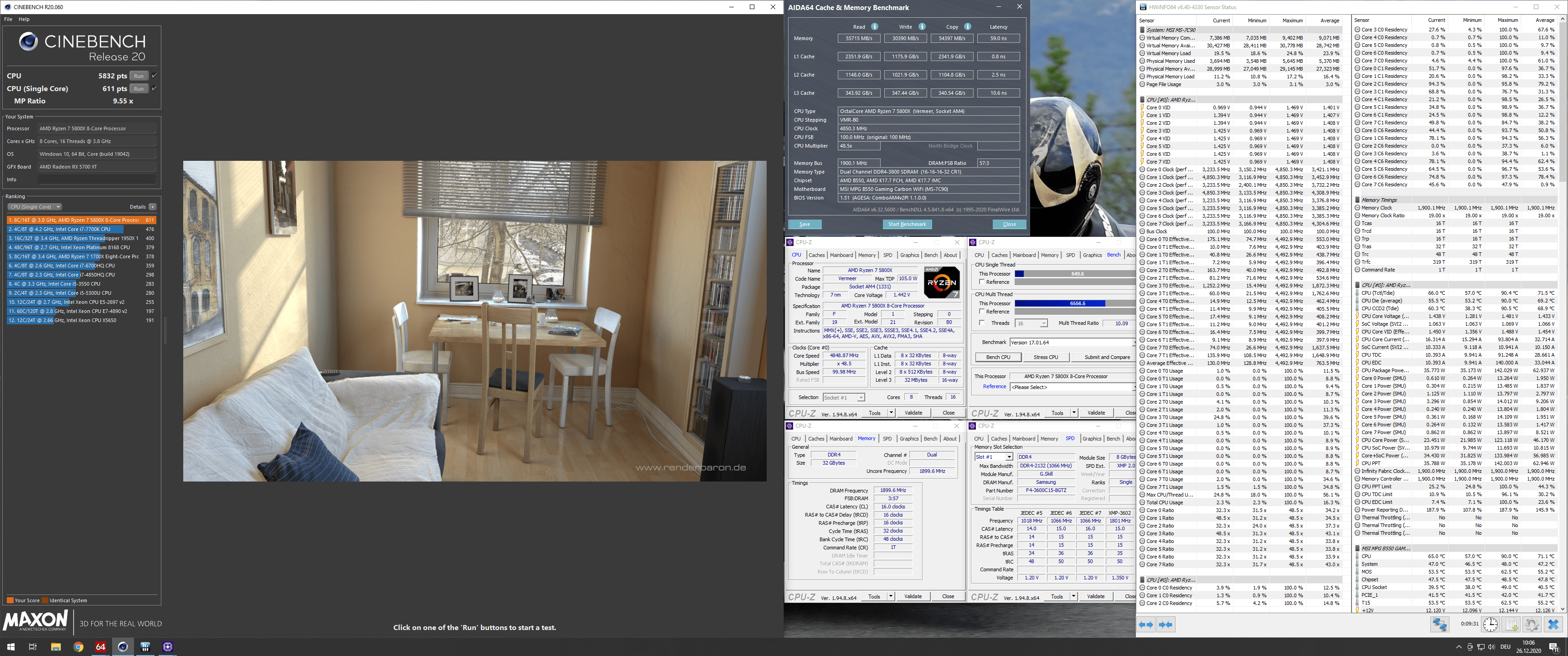The height and width of the screenshot is (656, 1568).
Task: Switch to Graphics tab in CPU-Z Memory window
Action: (x=909, y=439)
